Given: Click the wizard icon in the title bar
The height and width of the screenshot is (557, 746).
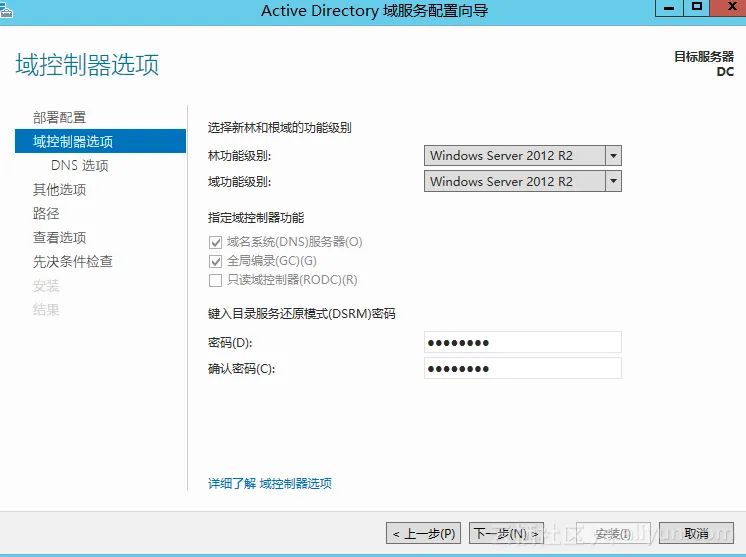Looking at the screenshot, I should pos(6,10).
